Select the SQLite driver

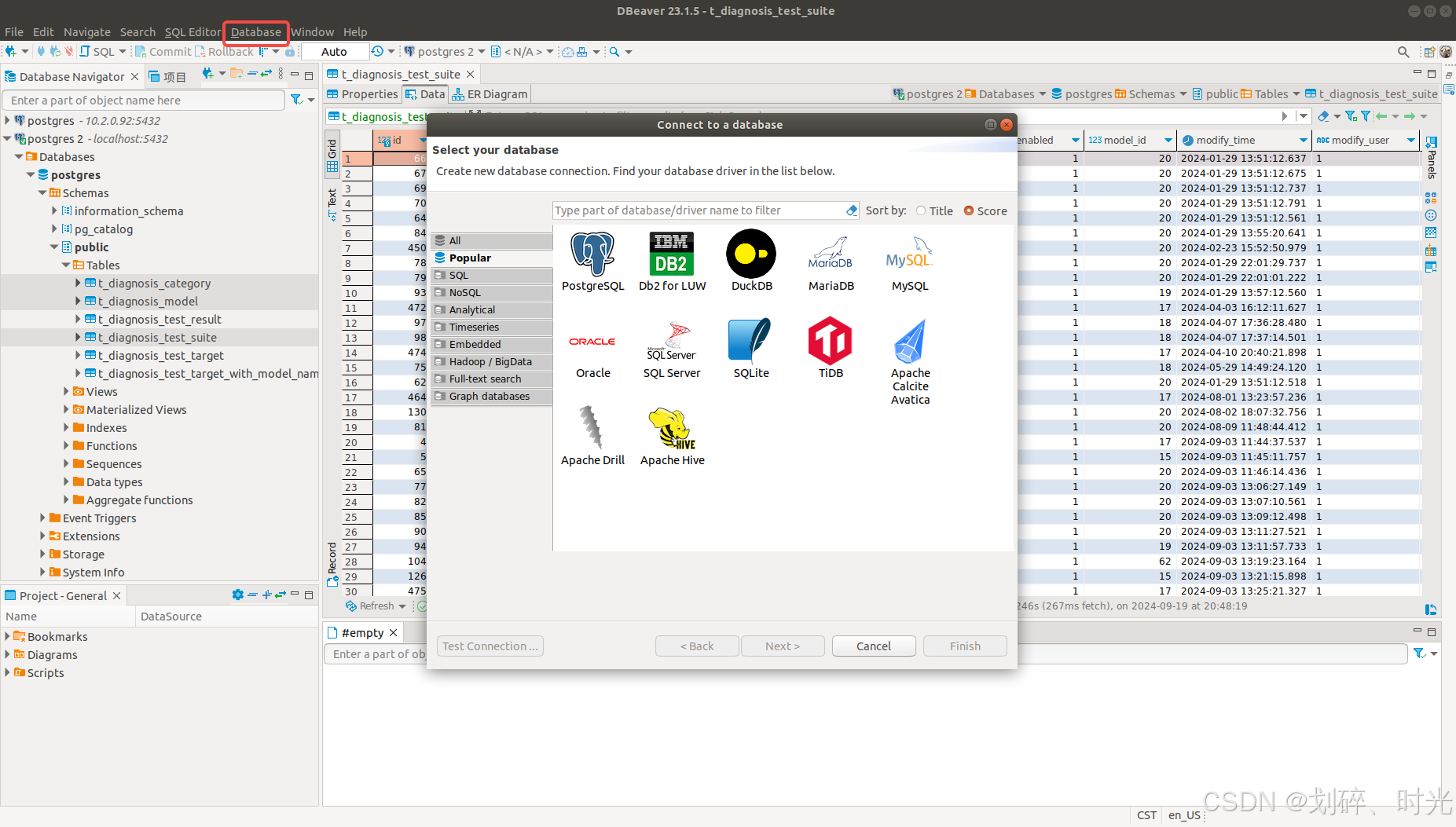pyautogui.click(x=751, y=349)
